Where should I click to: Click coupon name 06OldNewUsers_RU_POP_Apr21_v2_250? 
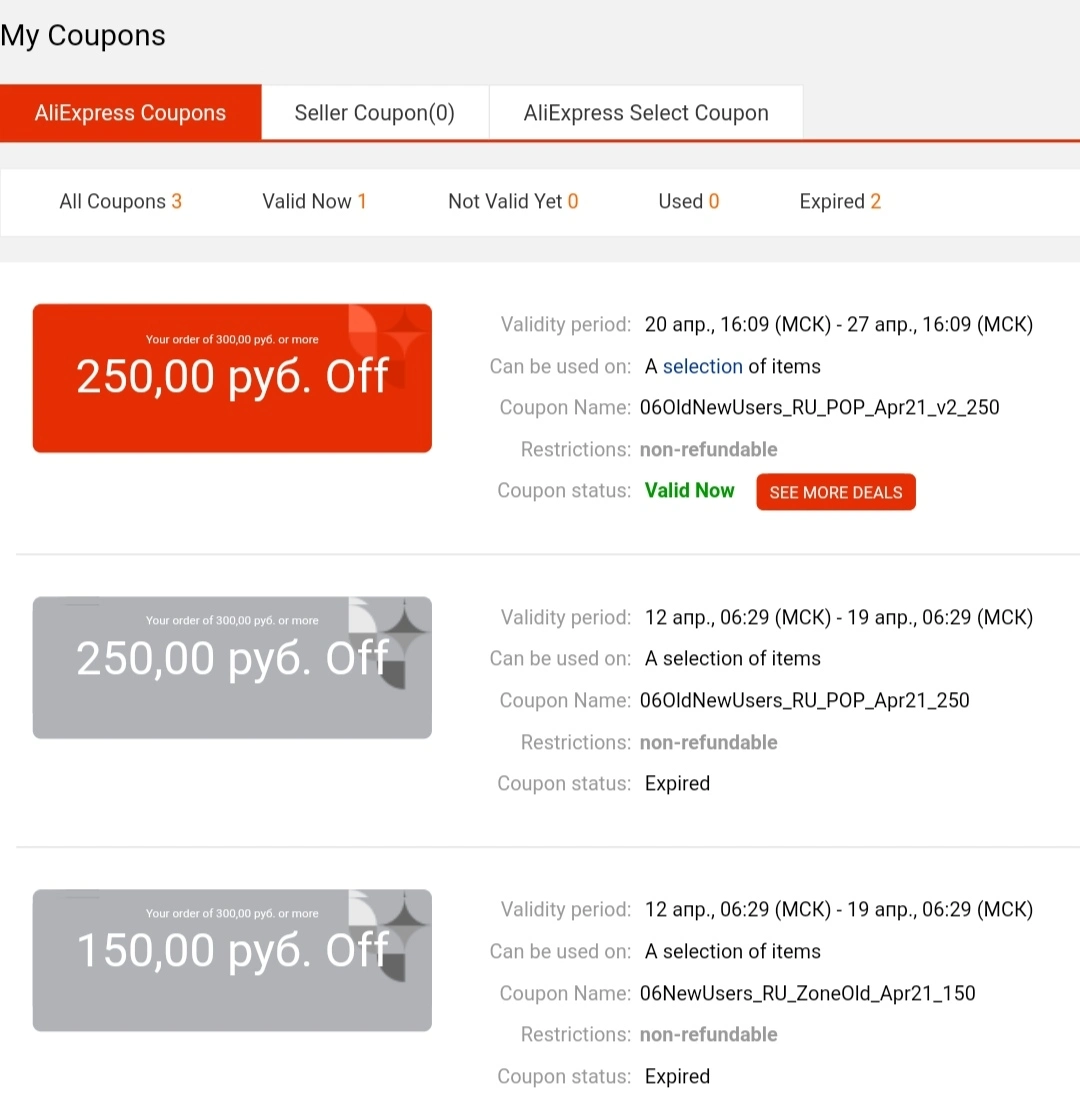coord(819,408)
